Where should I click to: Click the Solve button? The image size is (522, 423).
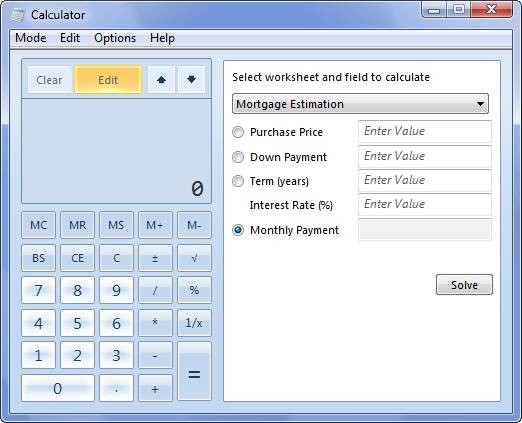point(464,285)
